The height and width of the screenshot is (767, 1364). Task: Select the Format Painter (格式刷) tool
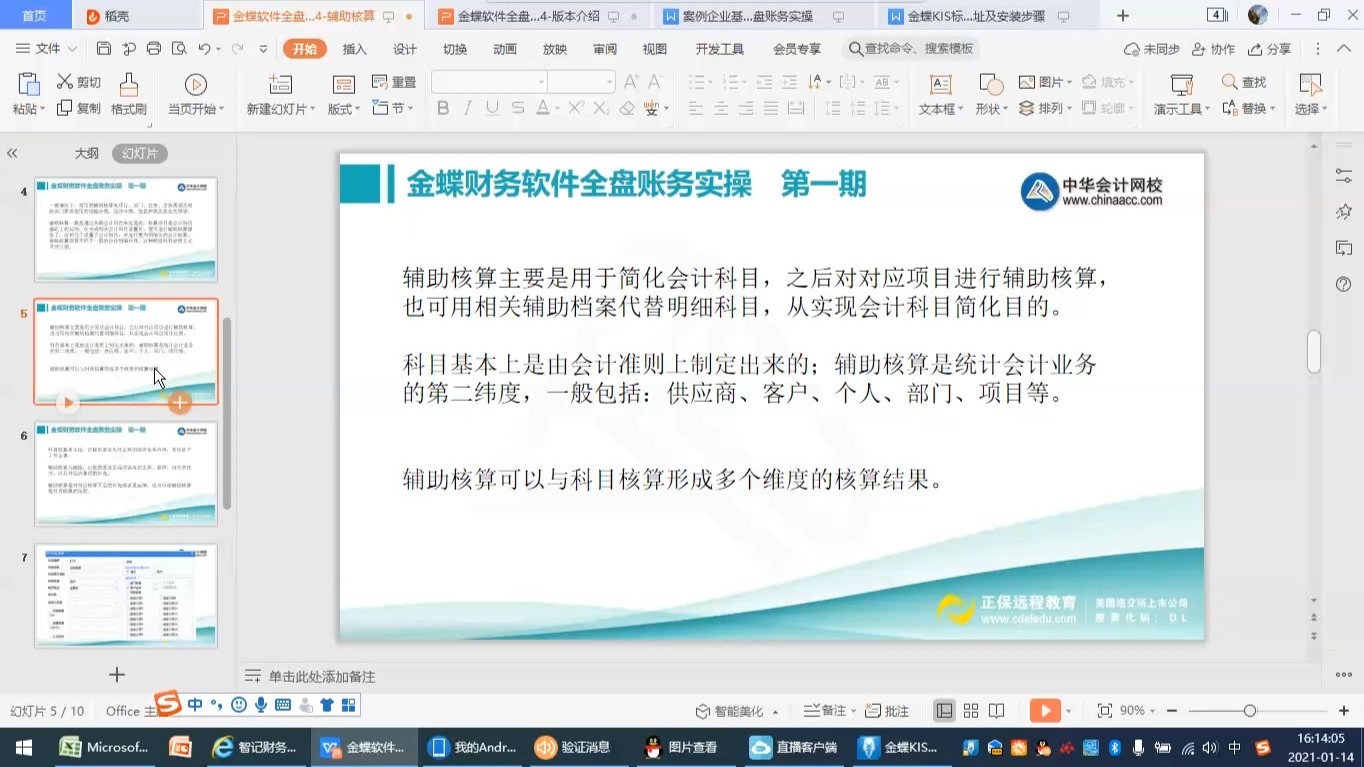click(x=128, y=95)
